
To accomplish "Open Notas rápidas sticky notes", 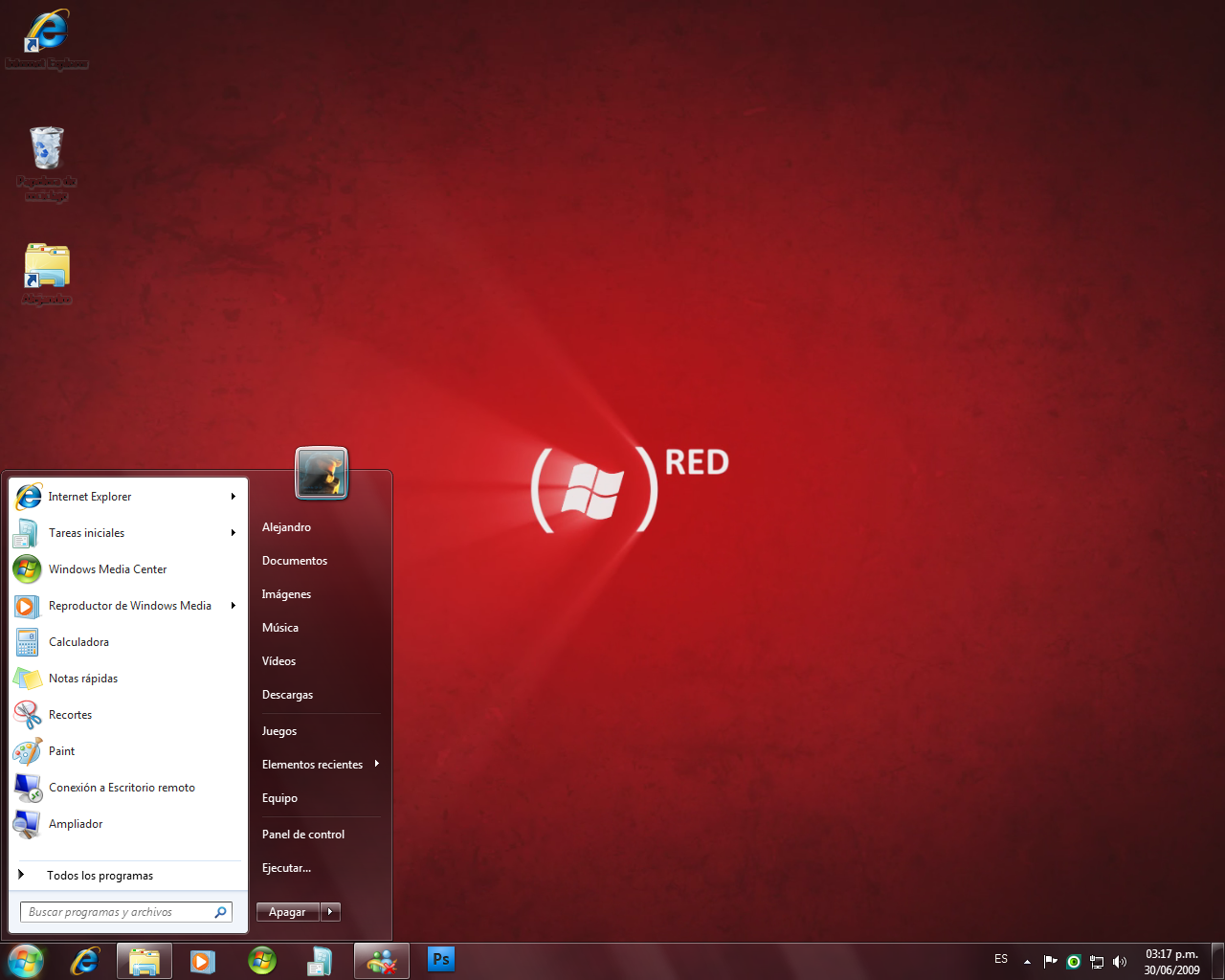I will [x=84, y=678].
